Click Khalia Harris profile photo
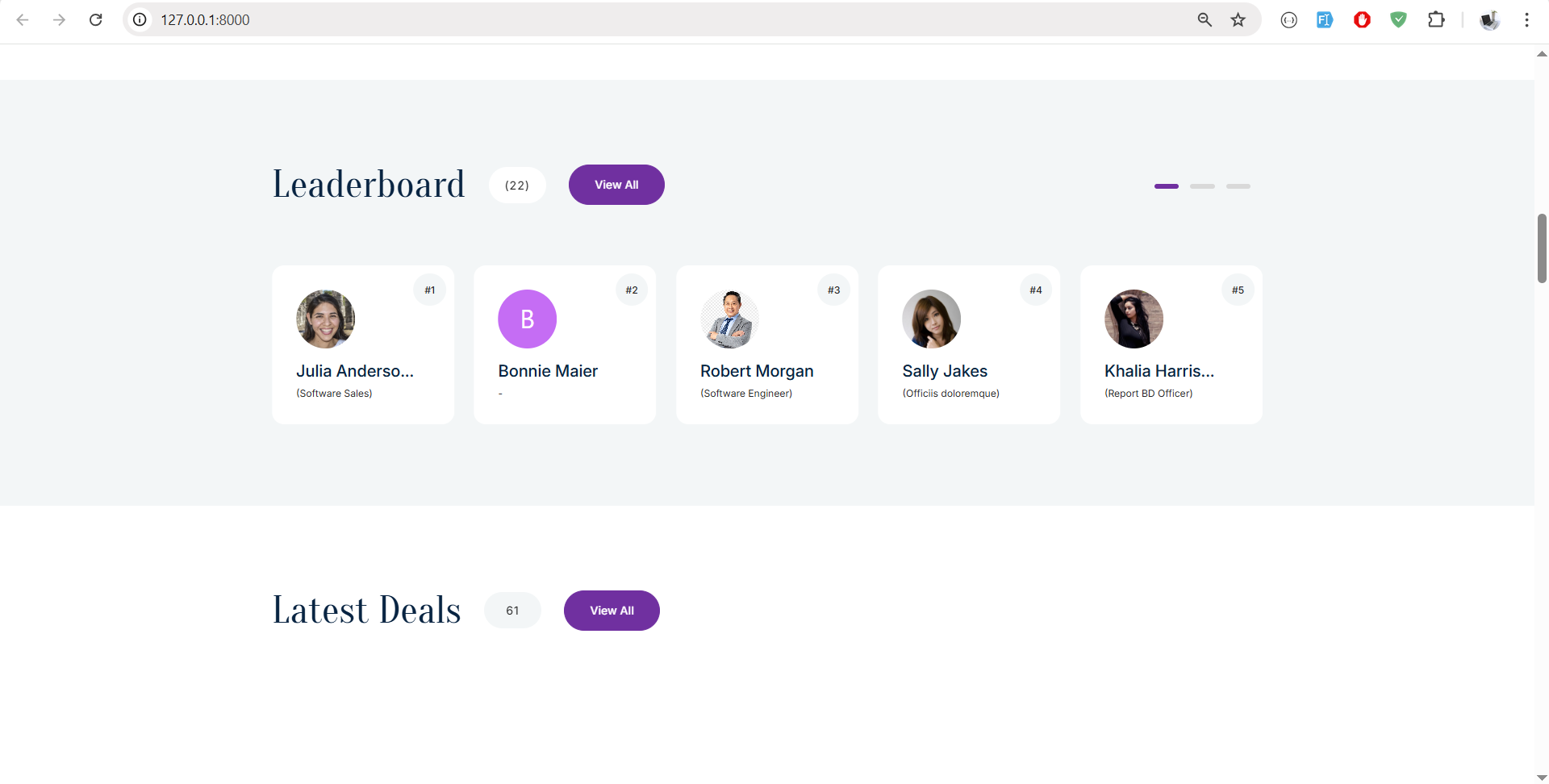 tap(1134, 319)
